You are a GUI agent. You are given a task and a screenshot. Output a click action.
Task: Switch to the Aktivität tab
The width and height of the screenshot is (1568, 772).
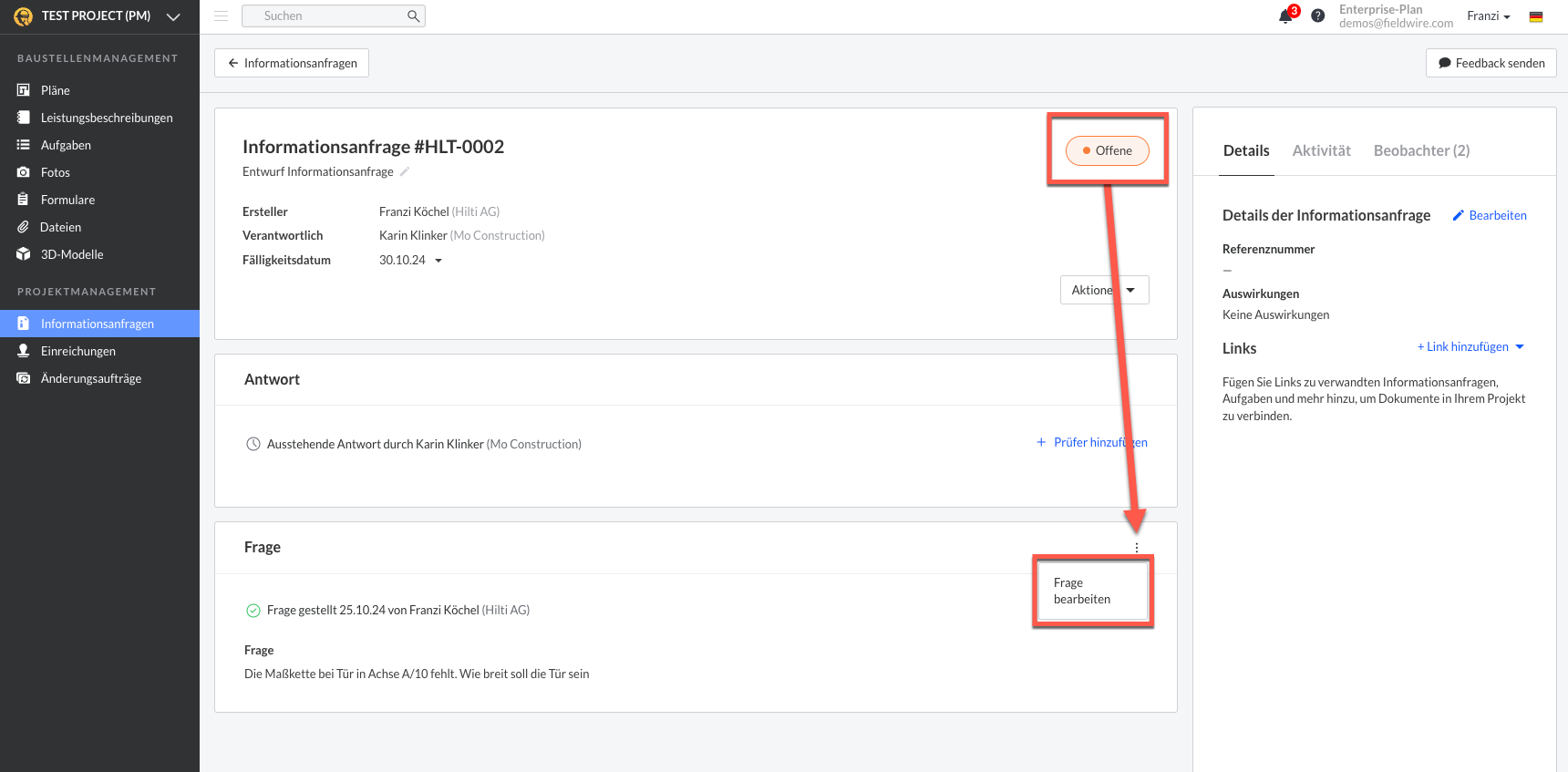coord(1321,150)
